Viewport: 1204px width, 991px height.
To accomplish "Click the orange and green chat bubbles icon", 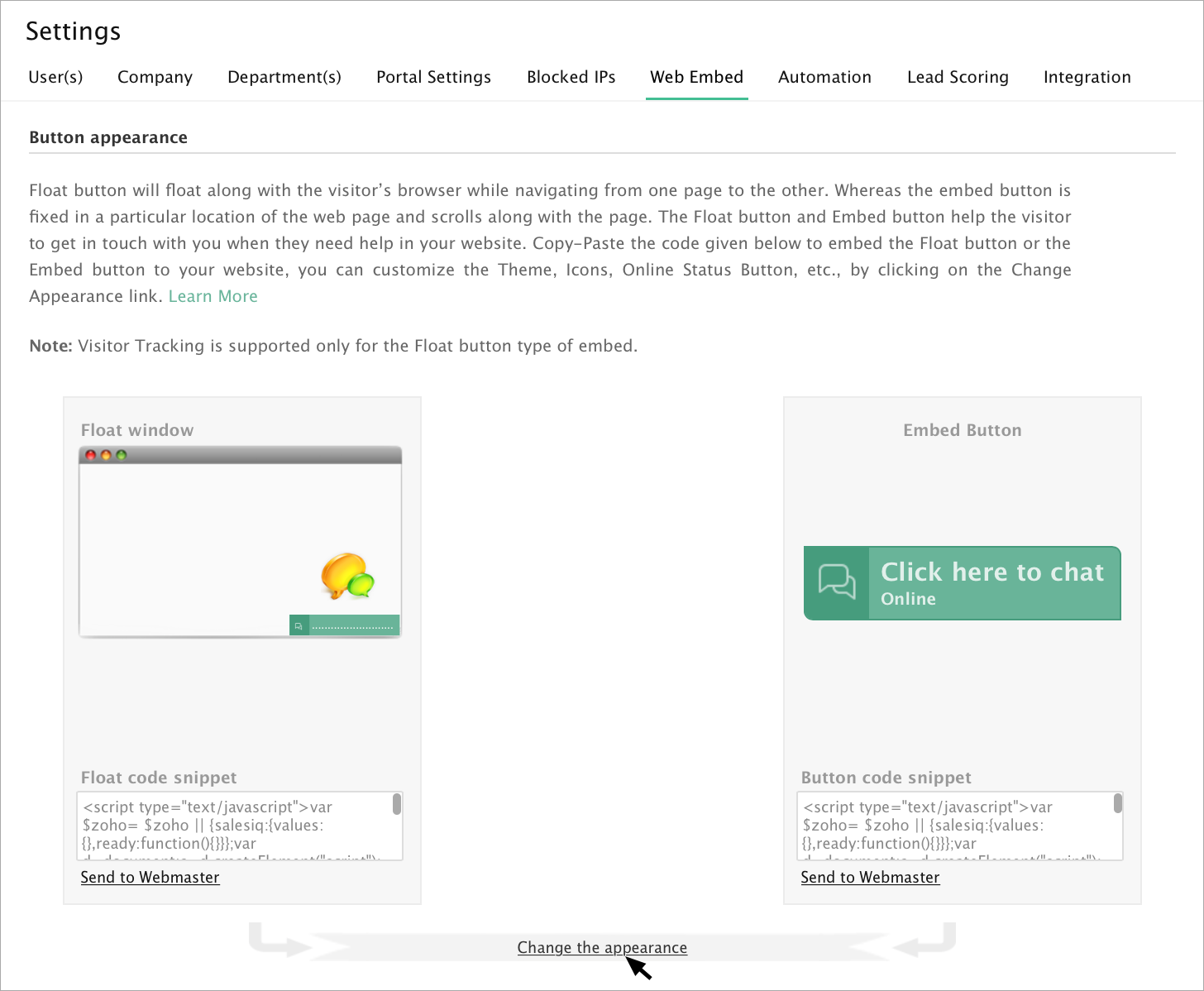I will [x=347, y=576].
